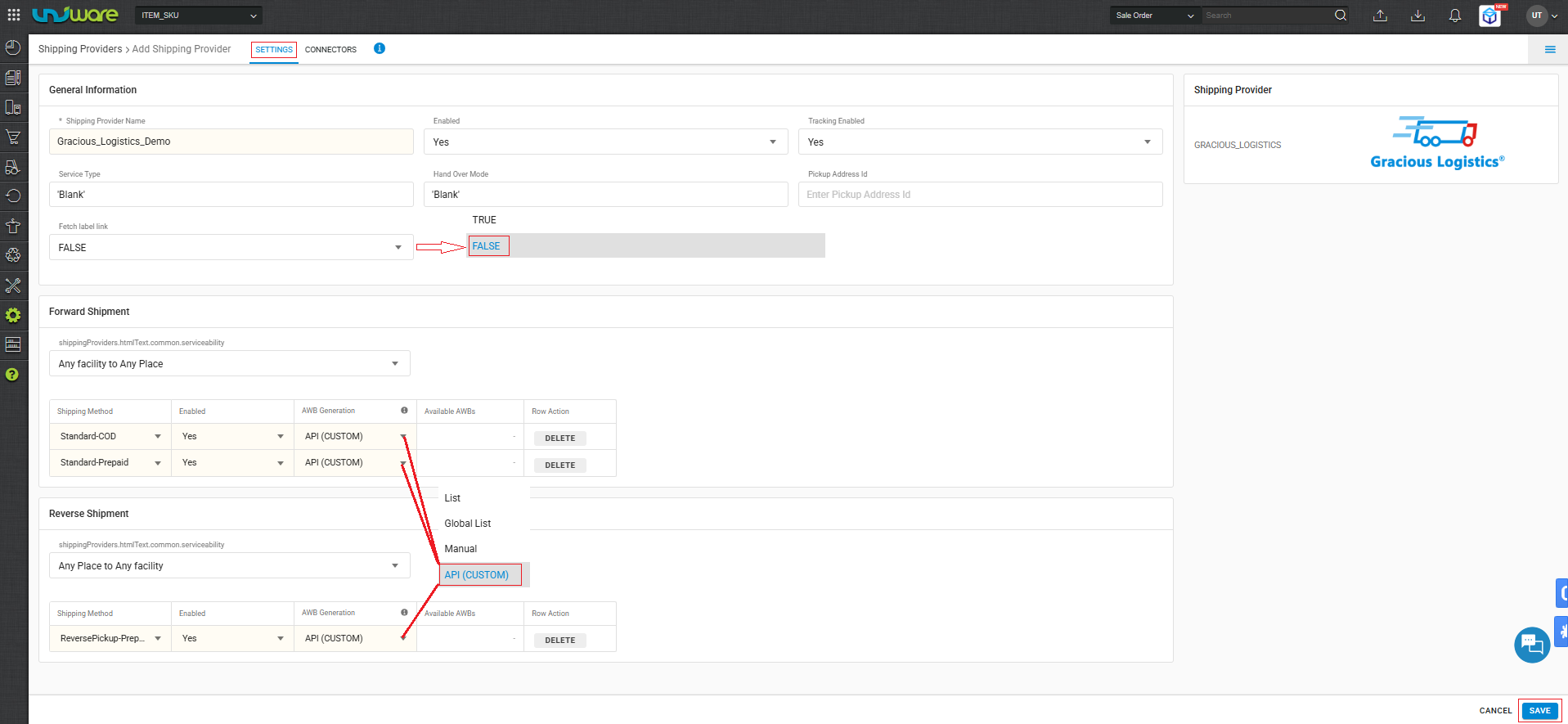Open the green help question-mark icon

(12, 375)
